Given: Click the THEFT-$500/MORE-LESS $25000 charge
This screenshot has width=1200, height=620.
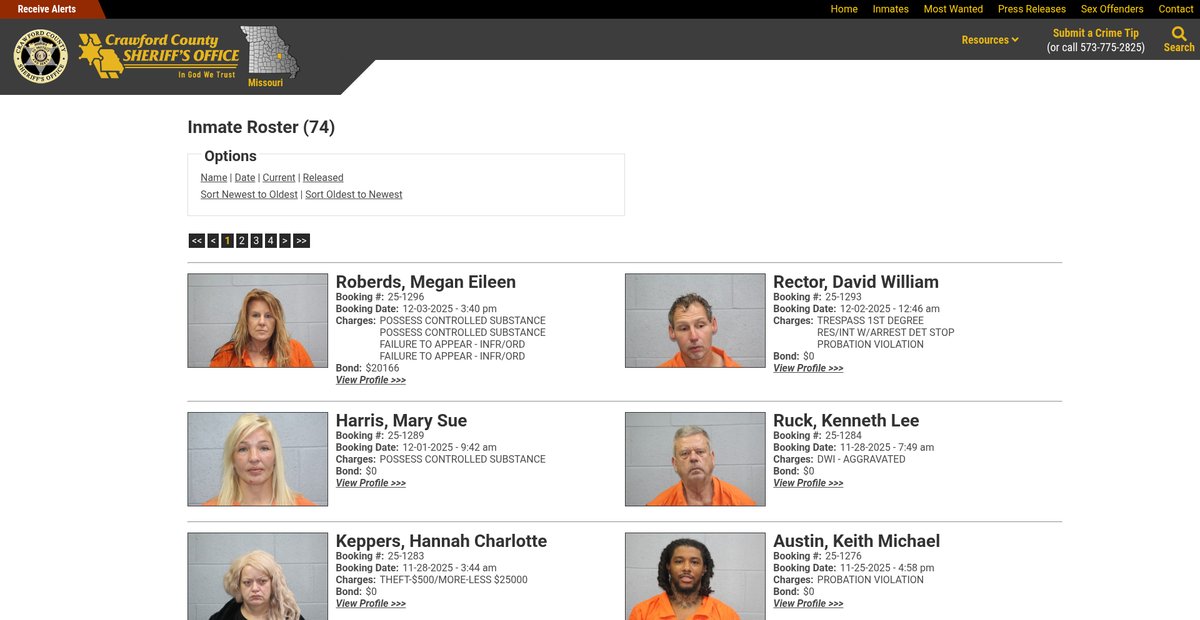Looking at the screenshot, I should click(x=454, y=580).
